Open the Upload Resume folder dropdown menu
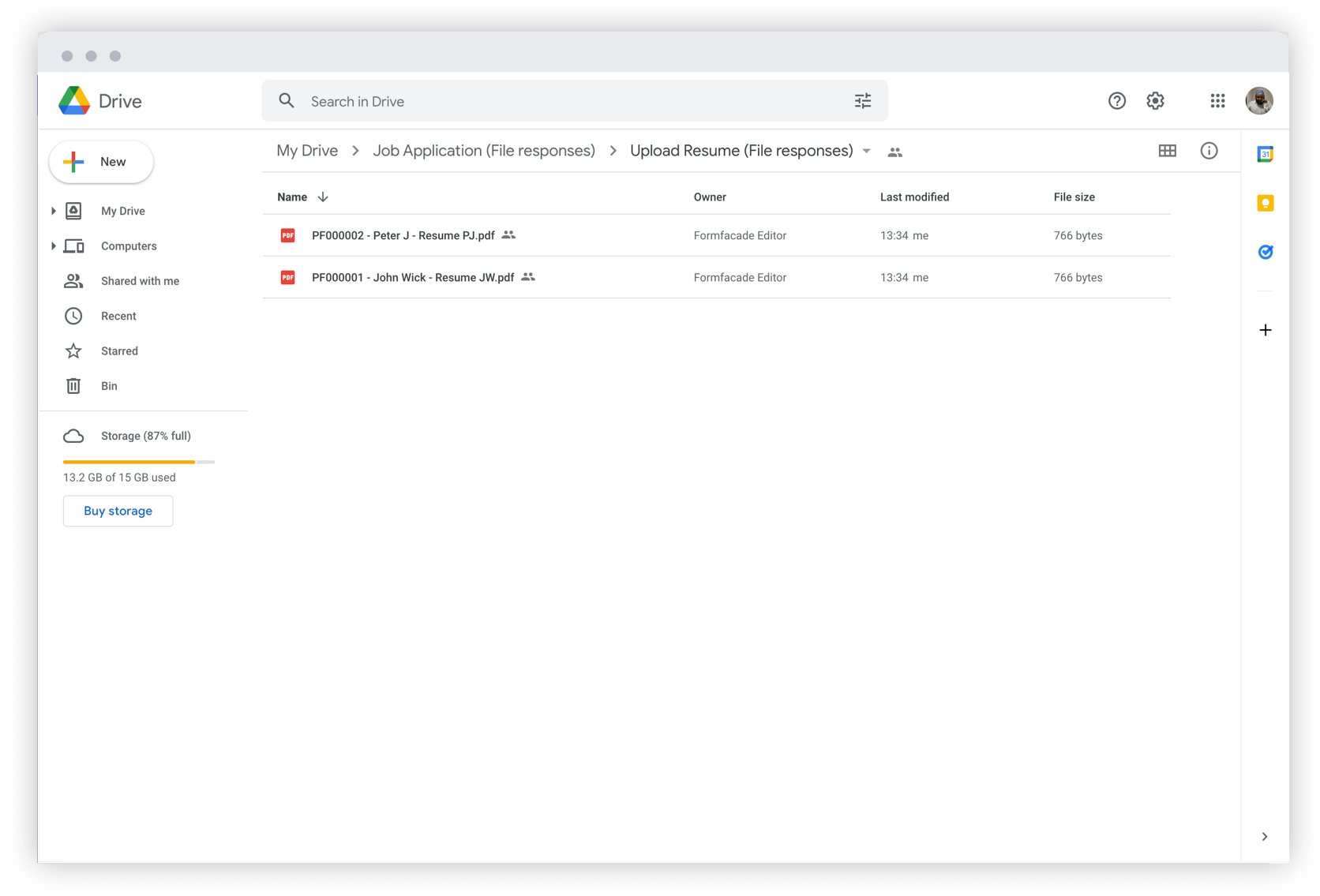Viewport: 1320px width, 896px height. click(866, 151)
